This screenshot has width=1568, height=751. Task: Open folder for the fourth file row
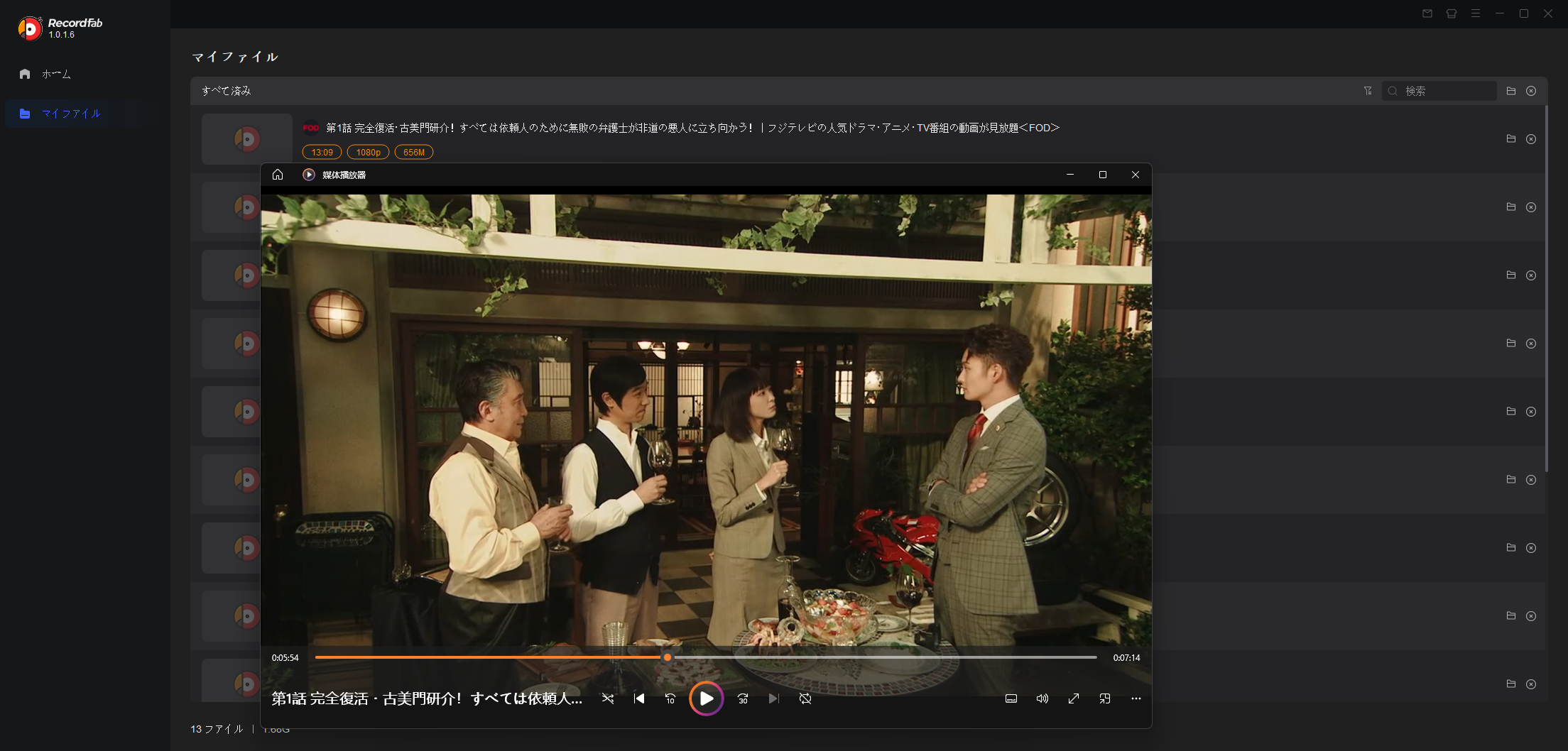1511,344
